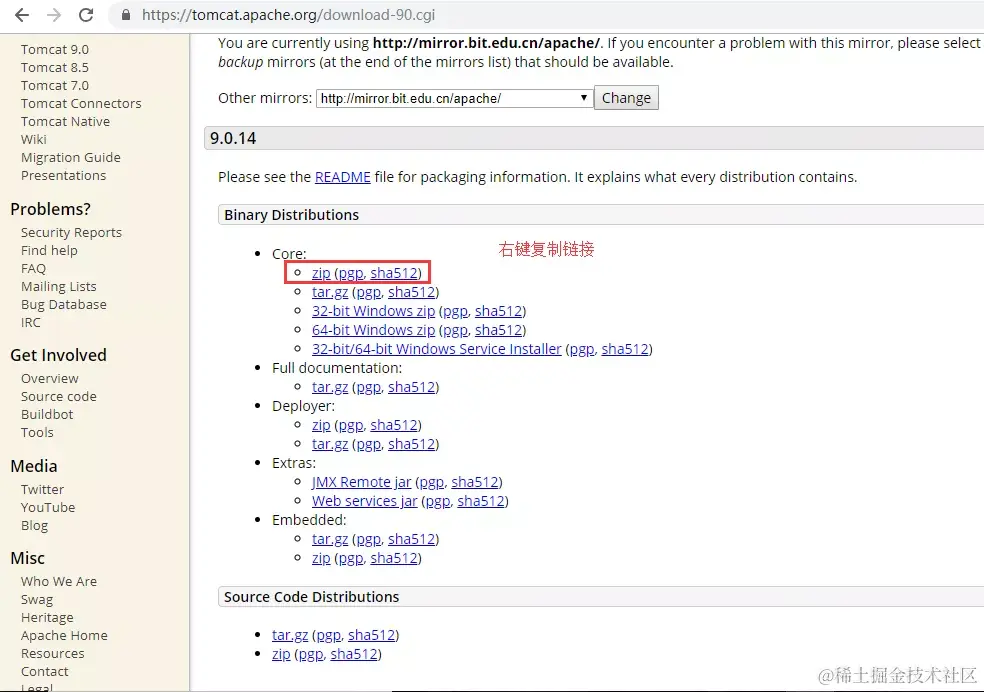Open Apache Home sidebar link

coord(64,636)
